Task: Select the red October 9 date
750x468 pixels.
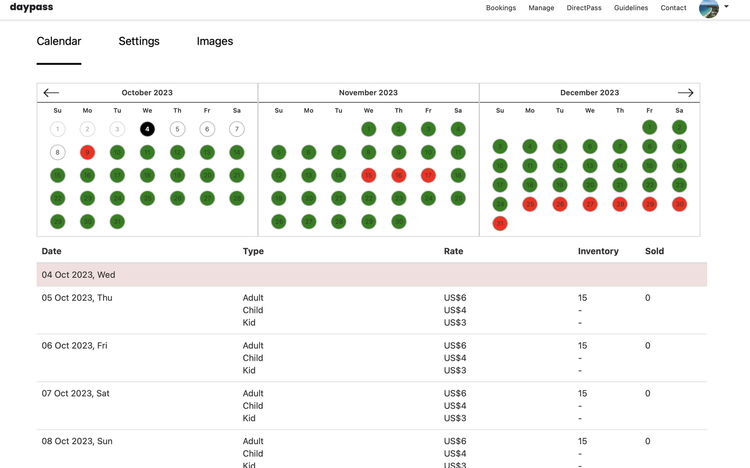Action: tap(87, 152)
